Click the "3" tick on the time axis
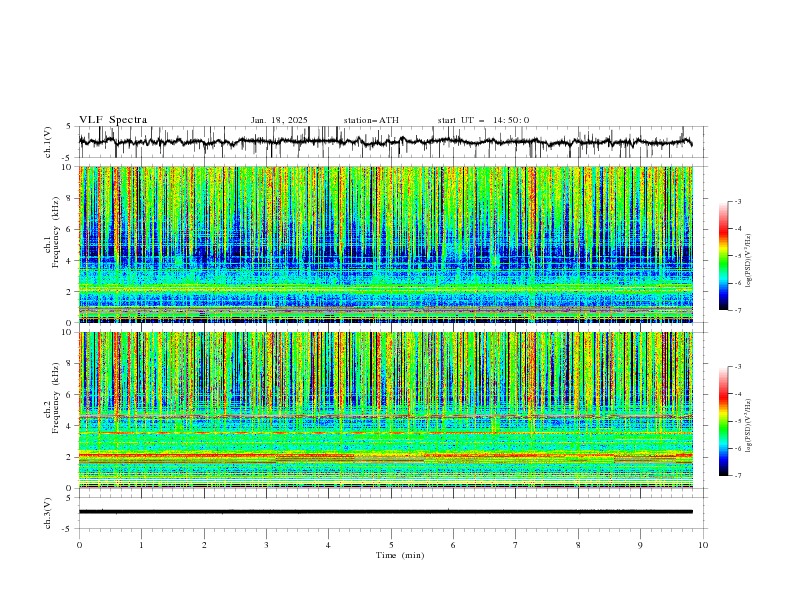792x612 pixels. (x=266, y=545)
